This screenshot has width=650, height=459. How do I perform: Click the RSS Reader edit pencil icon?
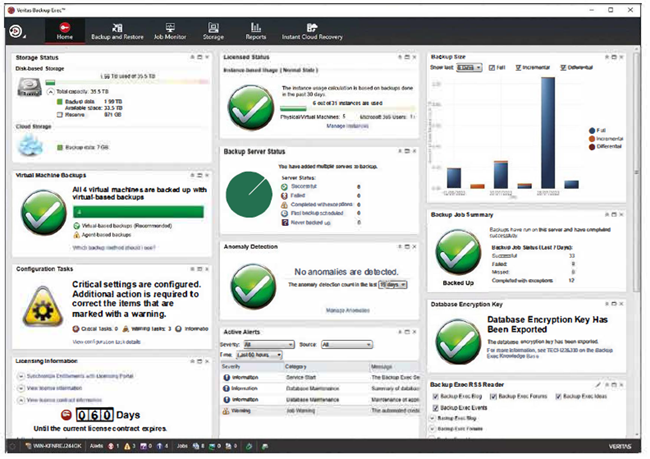click(598, 385)
